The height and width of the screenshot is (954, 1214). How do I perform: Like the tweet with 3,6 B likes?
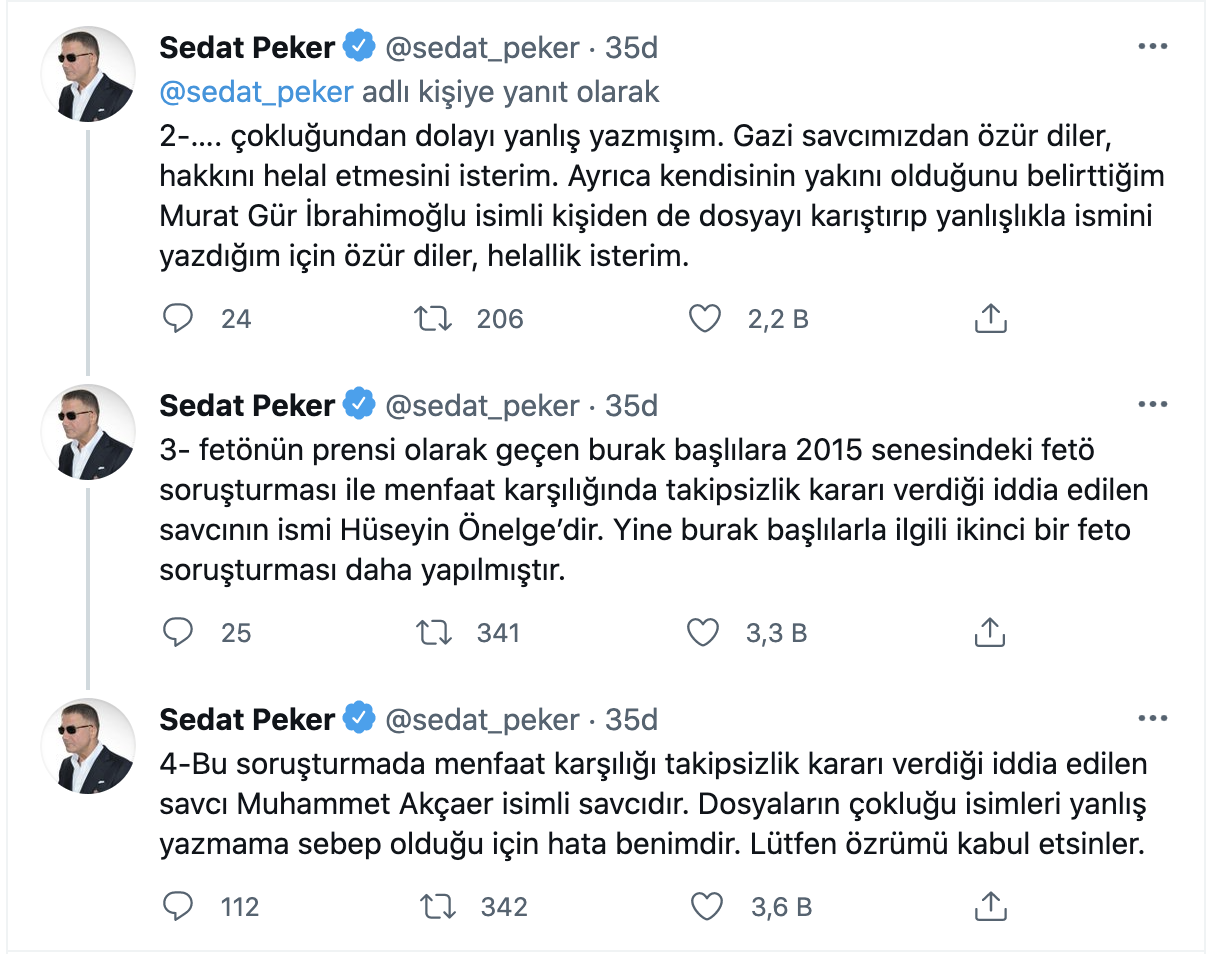(707, 906)
